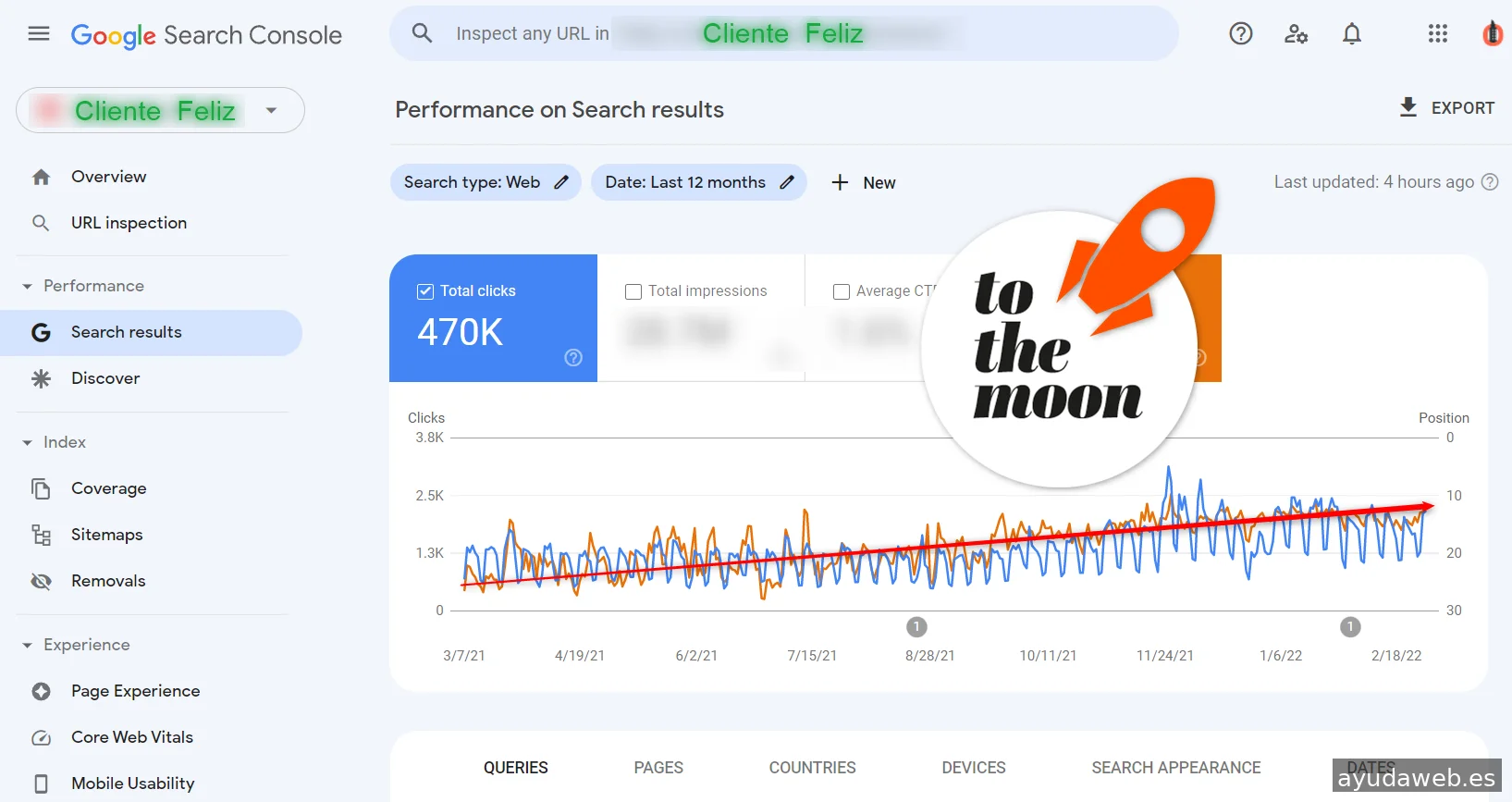Open the Google apps grid
This screenshot has width=1512, height=802.
point(1437,34)
